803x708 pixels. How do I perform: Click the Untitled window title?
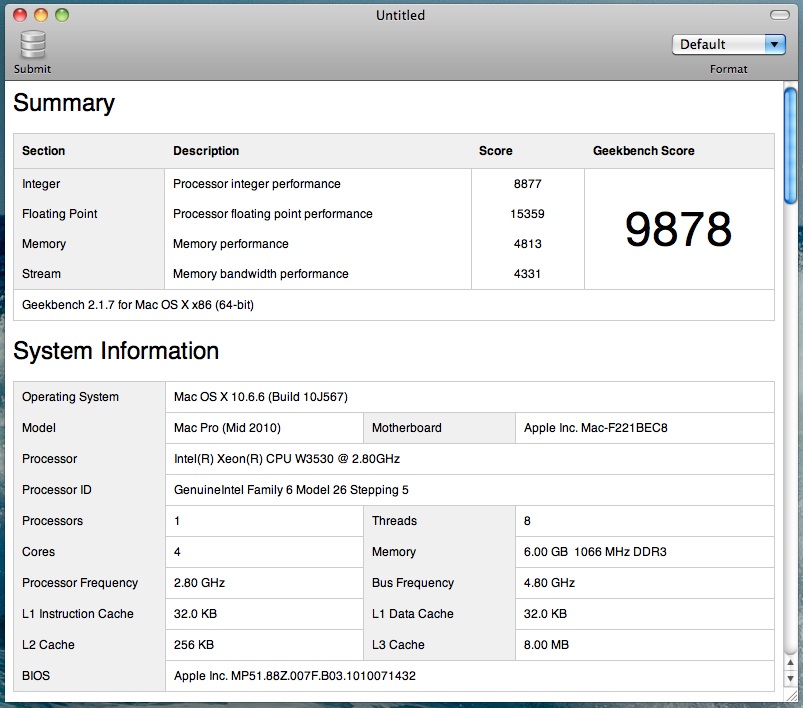coord(400,15)
